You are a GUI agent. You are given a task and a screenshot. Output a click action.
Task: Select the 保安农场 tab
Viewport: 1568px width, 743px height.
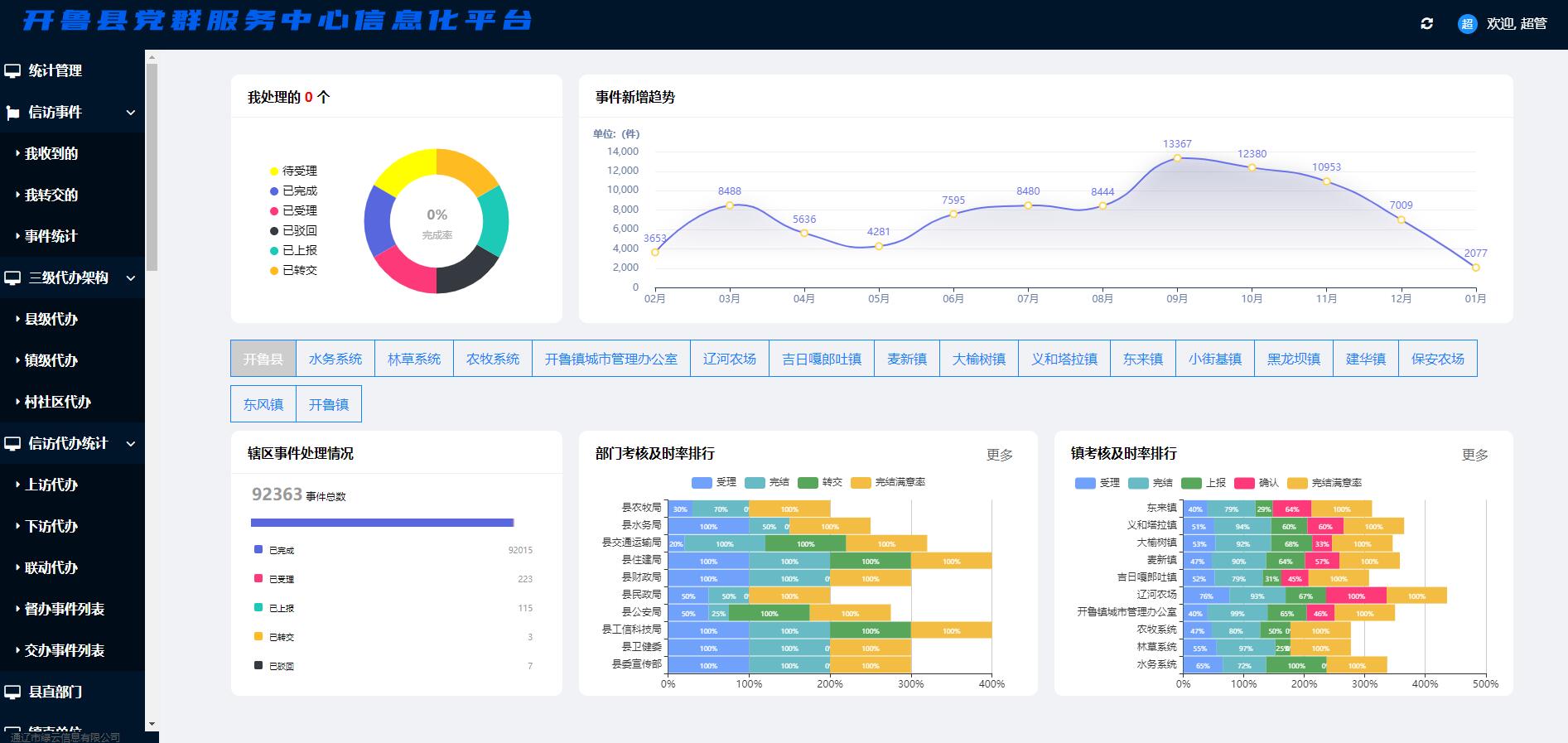point(1438,359)
